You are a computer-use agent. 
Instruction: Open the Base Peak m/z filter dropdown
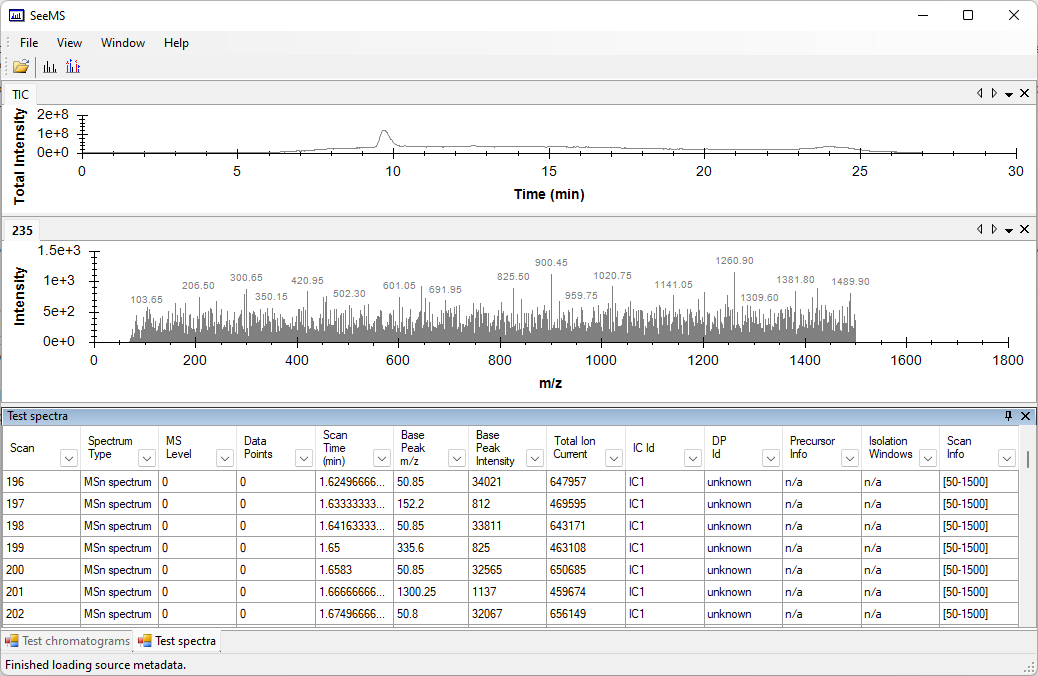point(457,458)
